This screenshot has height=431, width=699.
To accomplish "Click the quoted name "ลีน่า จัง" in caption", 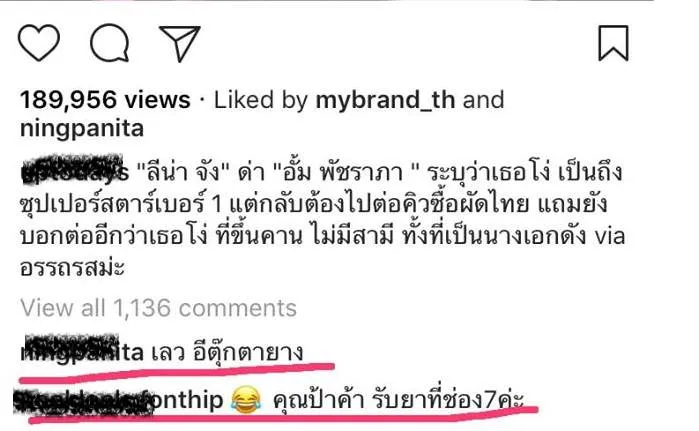I will point(181,172).
